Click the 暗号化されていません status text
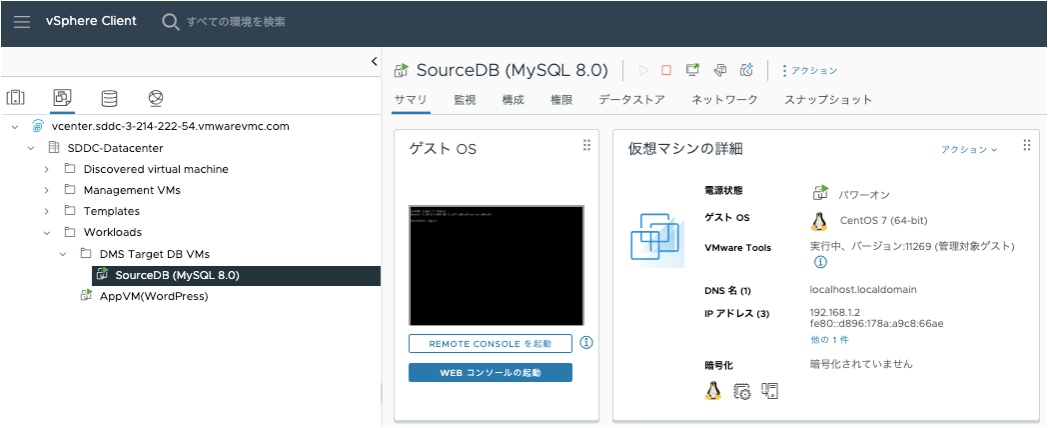This screenshot has width=1048, height=428. click(861, 364)
